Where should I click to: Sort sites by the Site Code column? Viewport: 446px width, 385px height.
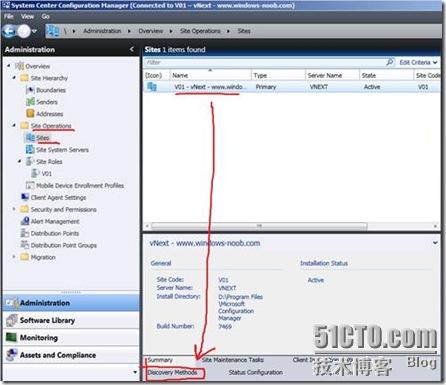pyautogui.click(x=427, y=75)
